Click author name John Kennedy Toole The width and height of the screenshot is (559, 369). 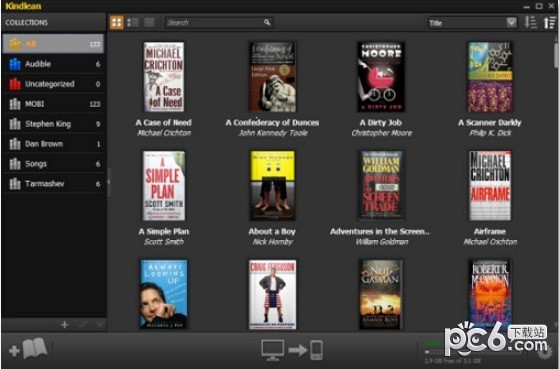pos(273,133)
